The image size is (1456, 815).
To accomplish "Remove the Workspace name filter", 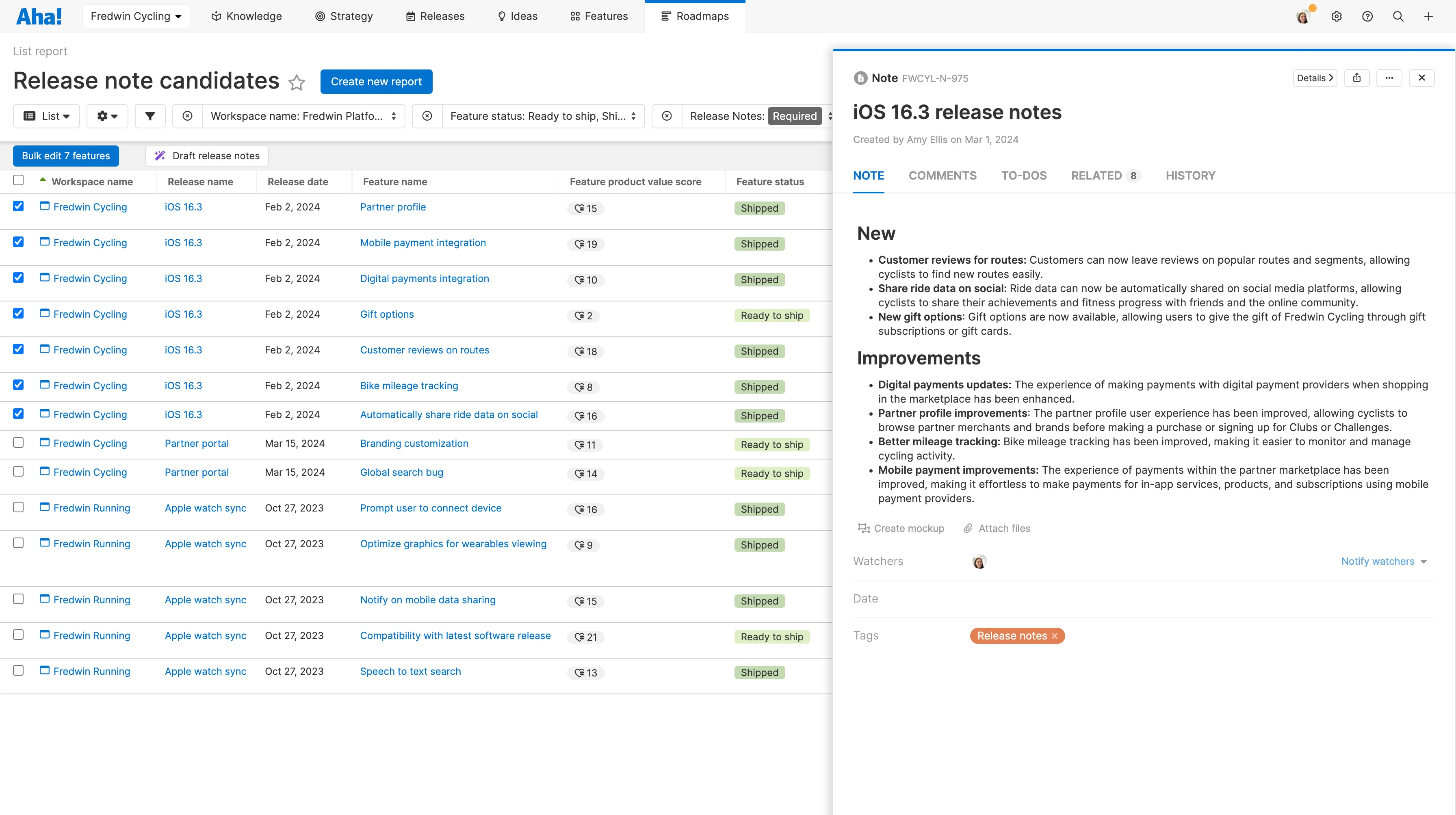I will pos(188,116).
